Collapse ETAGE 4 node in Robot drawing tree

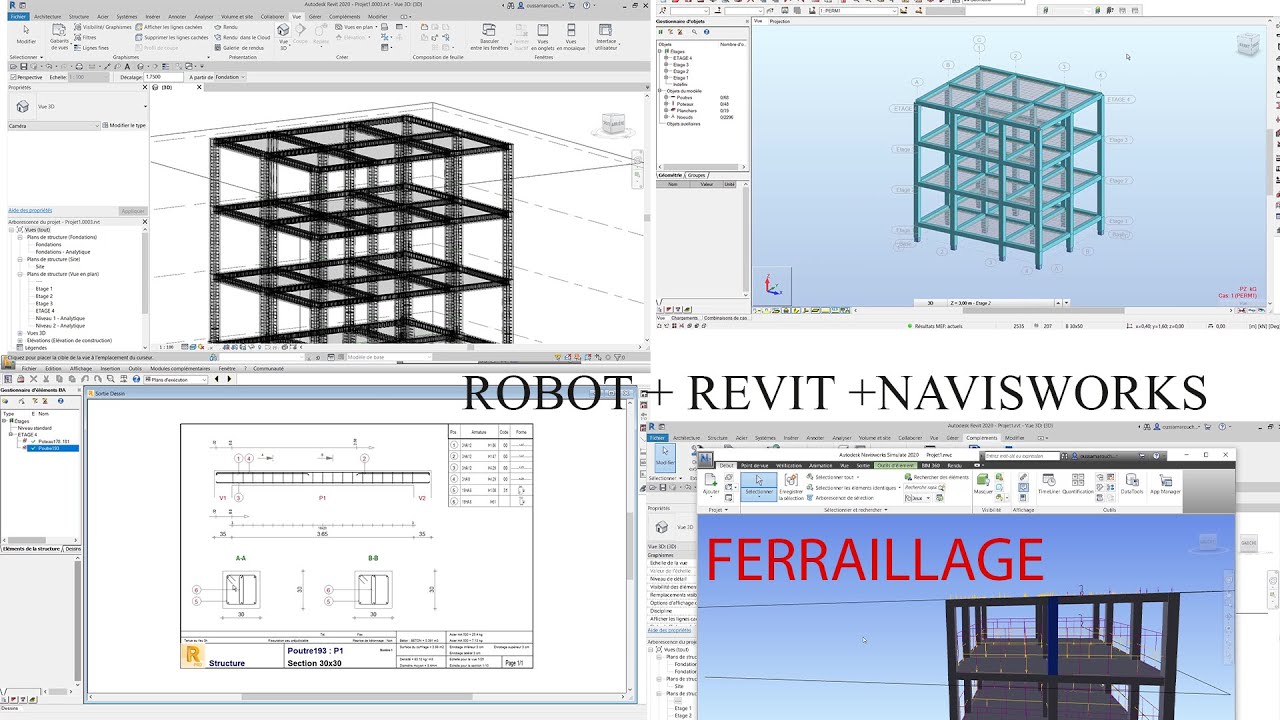pos(9,435)
